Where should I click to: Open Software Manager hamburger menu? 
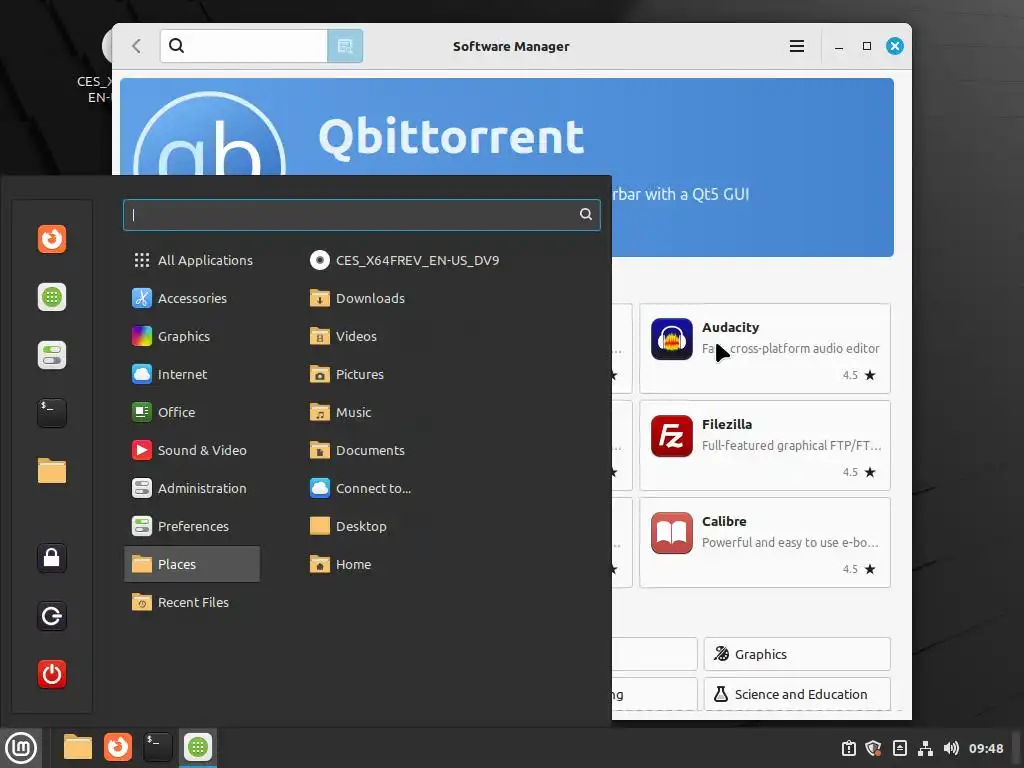click(x=797, y=46)
